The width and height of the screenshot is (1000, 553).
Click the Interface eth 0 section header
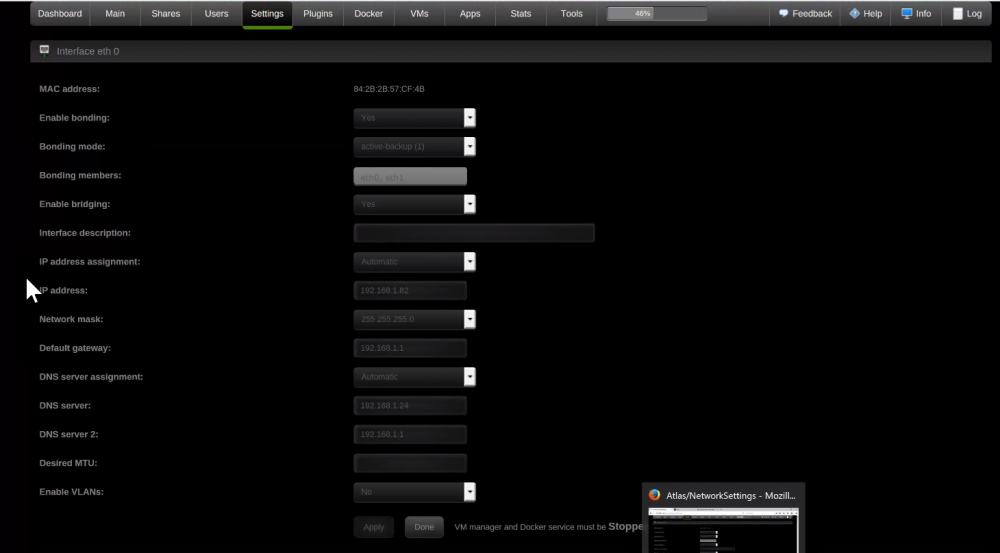(x=511, y=51)
